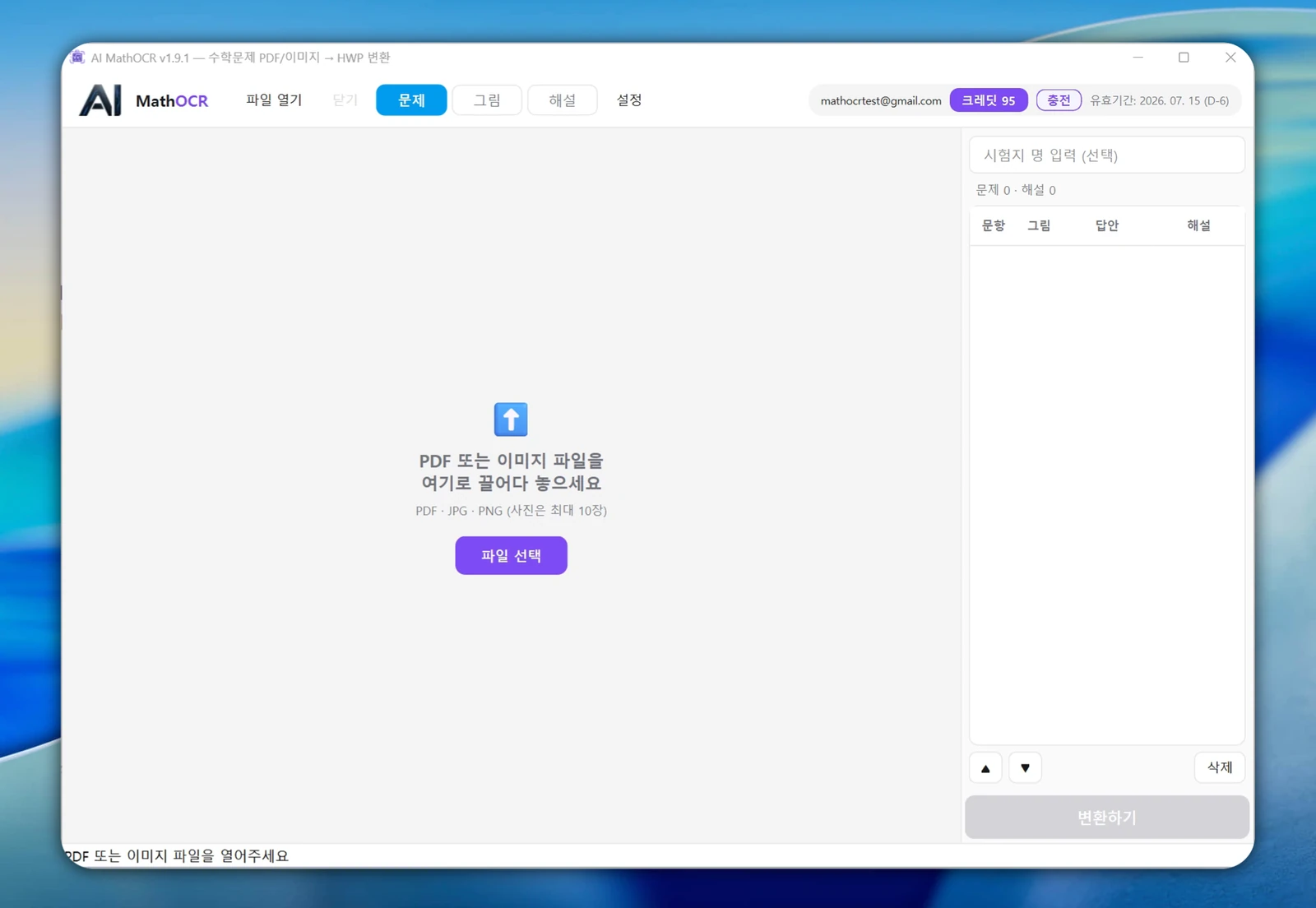Click the 변환하기 convert button

(x=1107, y=818)
